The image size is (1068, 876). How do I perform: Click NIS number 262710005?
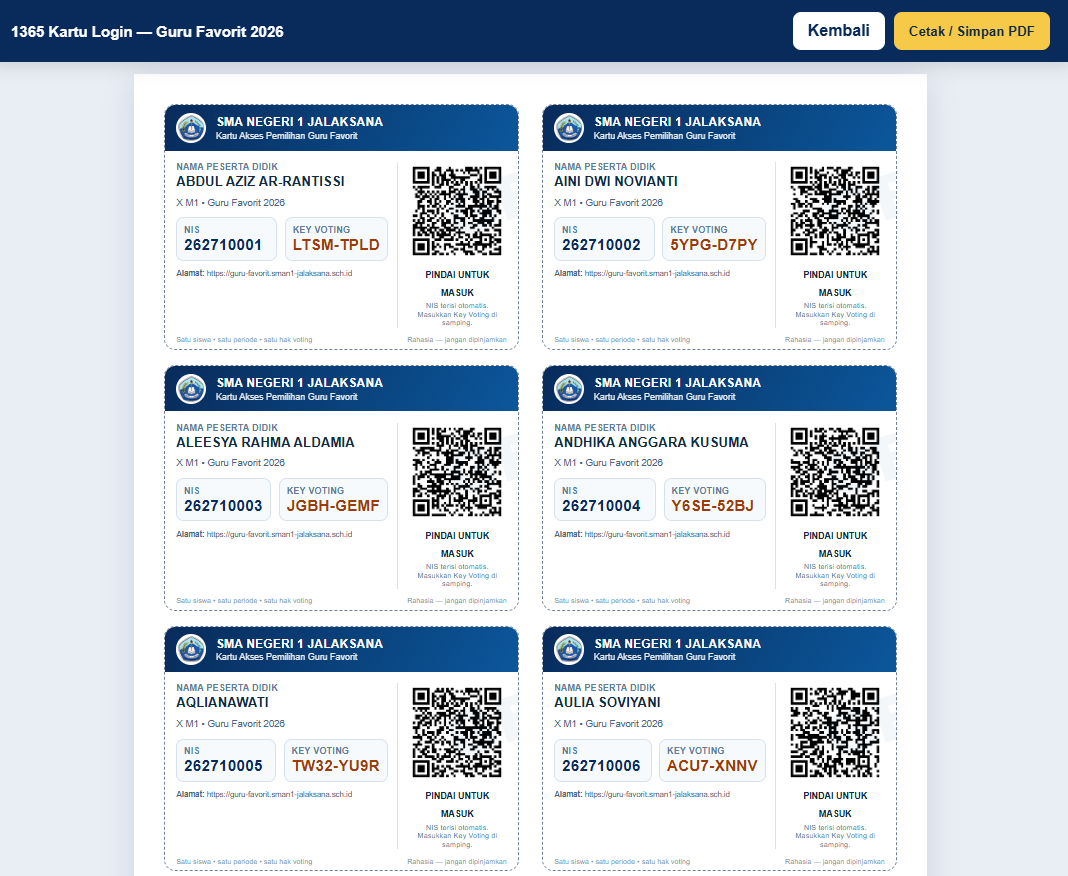(223, 766)
